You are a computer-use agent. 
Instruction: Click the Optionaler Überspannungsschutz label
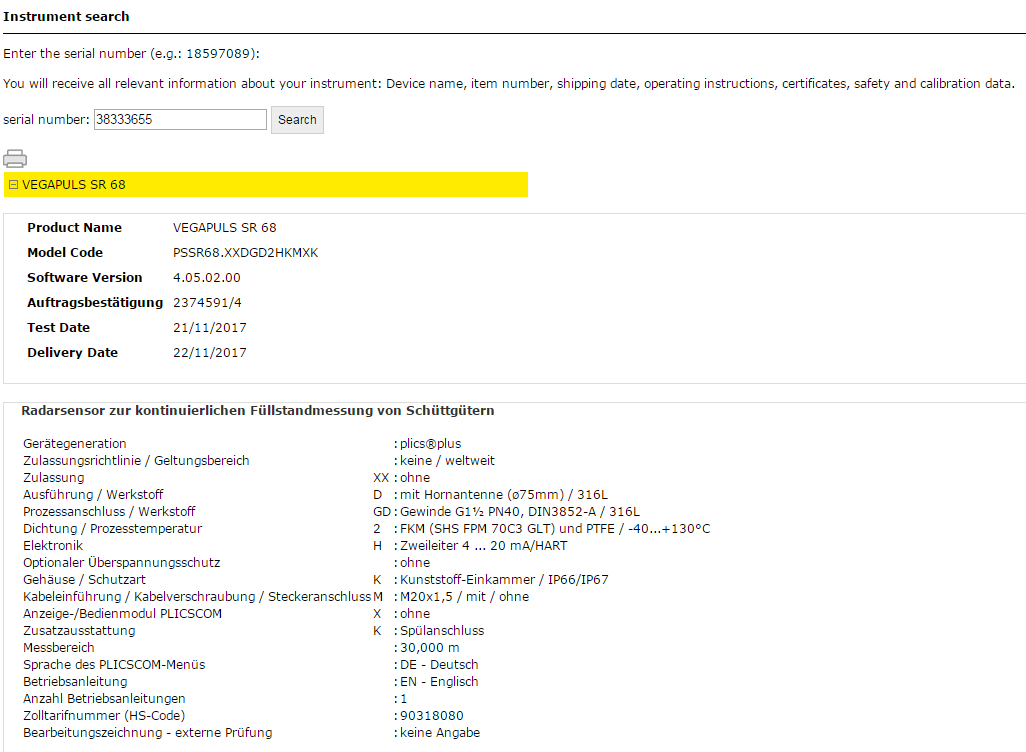[x=122, y=563]
